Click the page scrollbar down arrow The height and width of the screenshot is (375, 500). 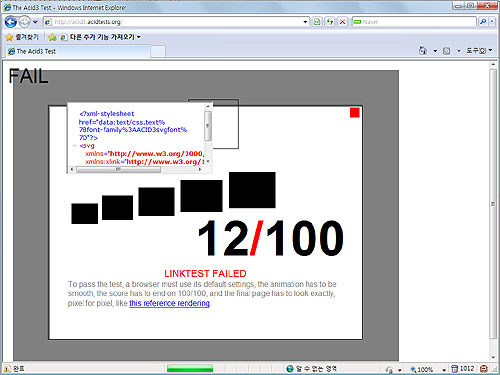click(493, 357)
